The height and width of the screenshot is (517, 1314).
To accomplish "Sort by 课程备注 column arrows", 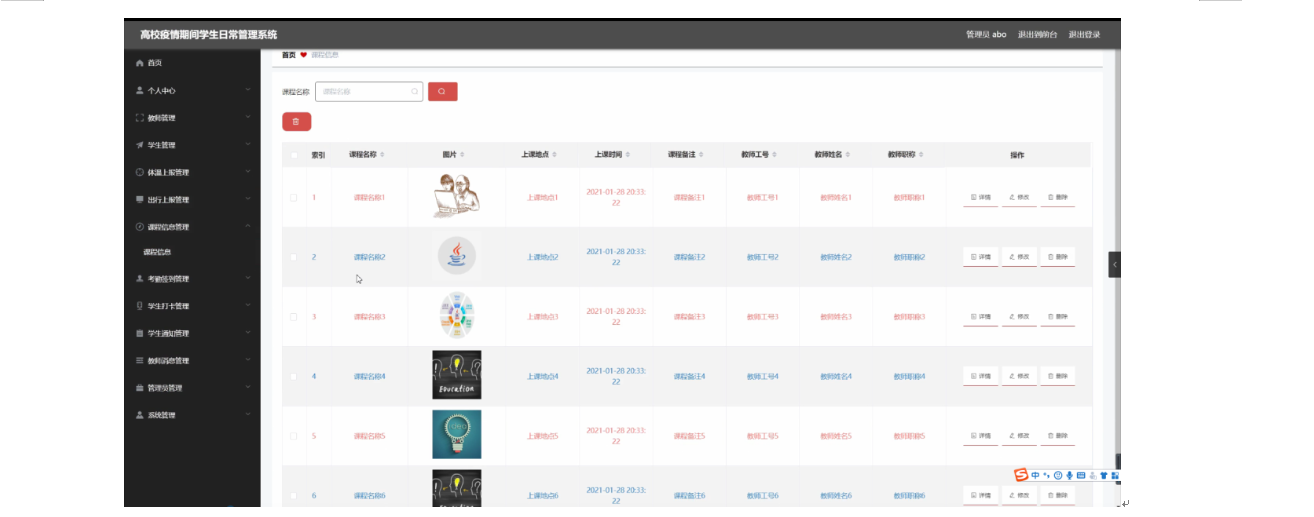I will (702, 155).
